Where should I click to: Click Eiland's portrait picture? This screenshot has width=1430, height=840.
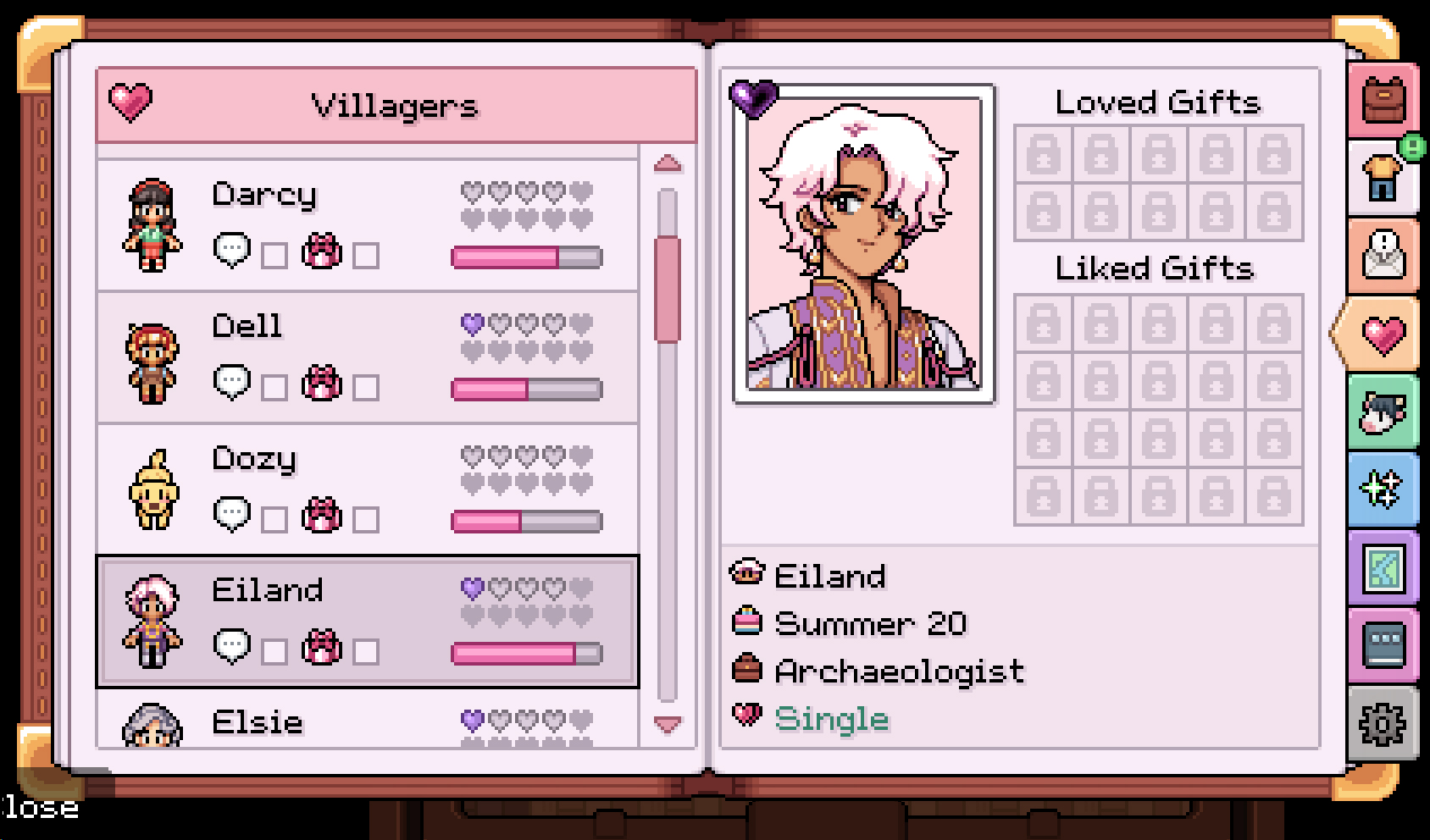864,244
